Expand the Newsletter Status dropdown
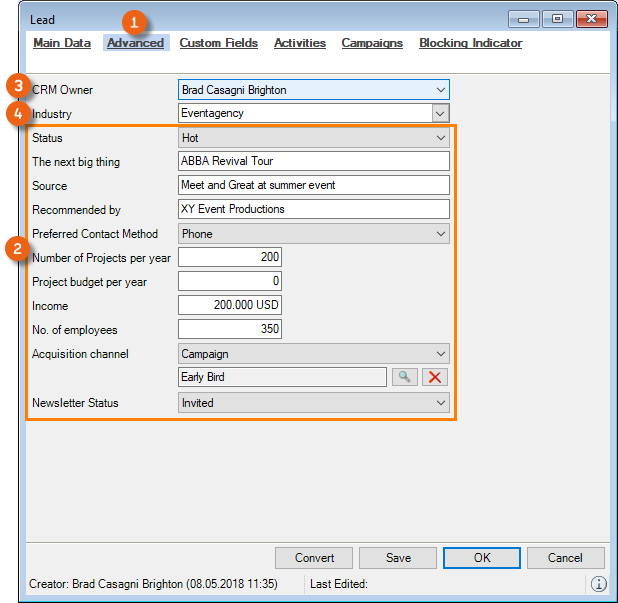 tap(441, 403)
